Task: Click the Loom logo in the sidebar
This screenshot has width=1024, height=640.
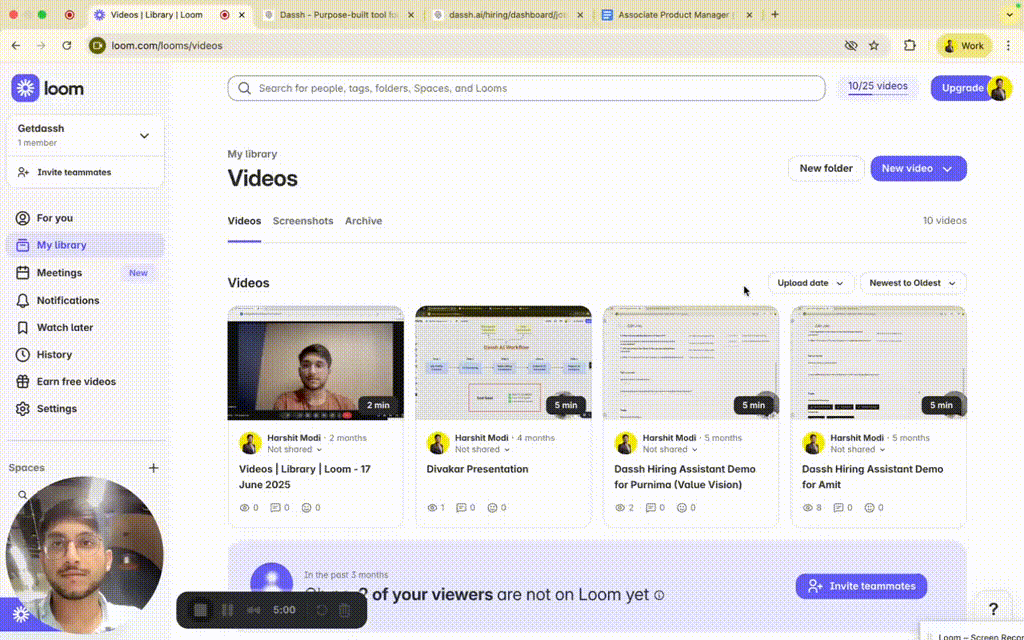Action: (48, 88)
